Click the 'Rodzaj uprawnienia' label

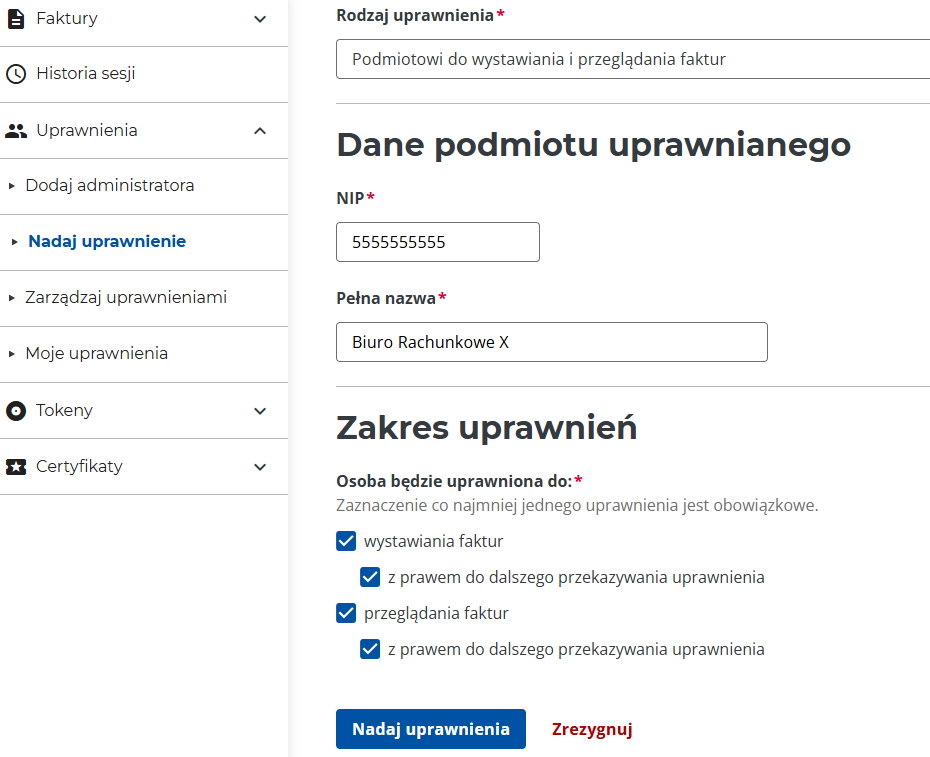pyautogui.click(x=415, y=15)
